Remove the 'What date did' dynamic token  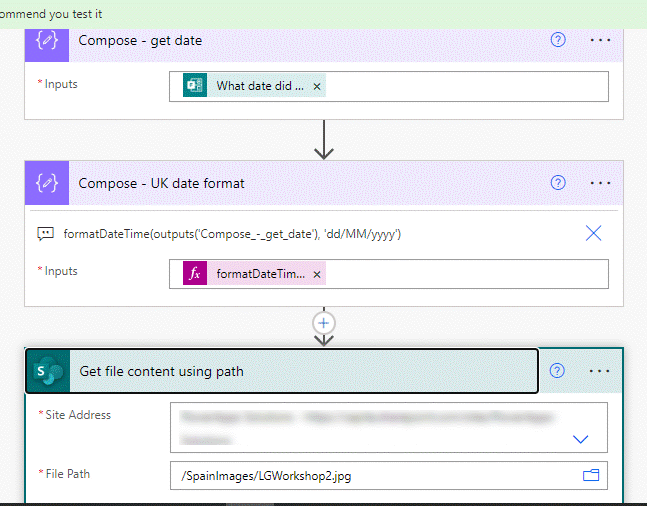pyautogui.click(x=317, y=87)
